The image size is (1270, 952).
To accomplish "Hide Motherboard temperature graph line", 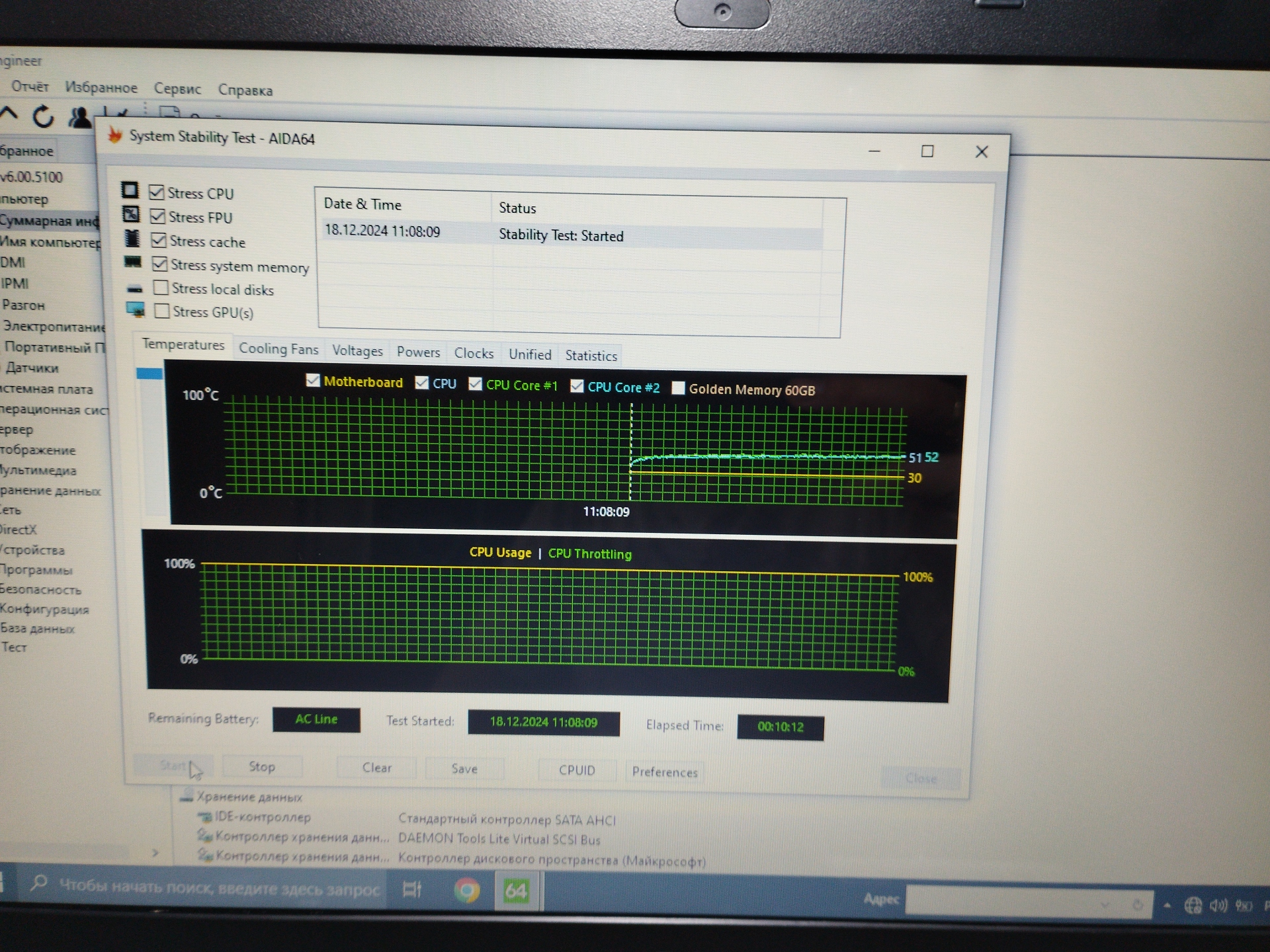I will pyautogui.click(x=313, y=381).
